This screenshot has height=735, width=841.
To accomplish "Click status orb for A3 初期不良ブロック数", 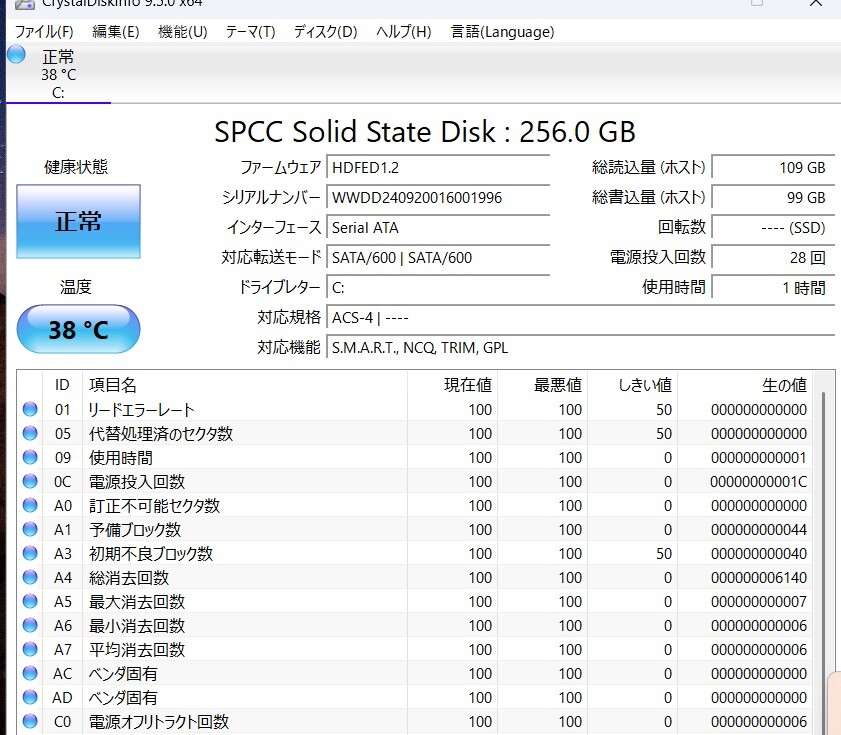I will (x=30, y=553).
